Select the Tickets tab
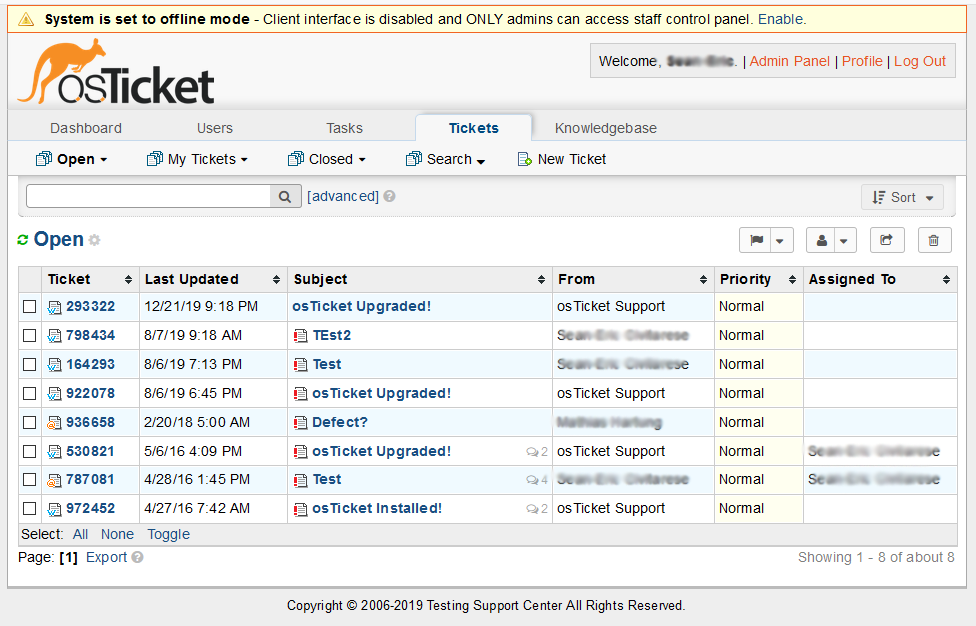976x626 pixels. point(474,128)
